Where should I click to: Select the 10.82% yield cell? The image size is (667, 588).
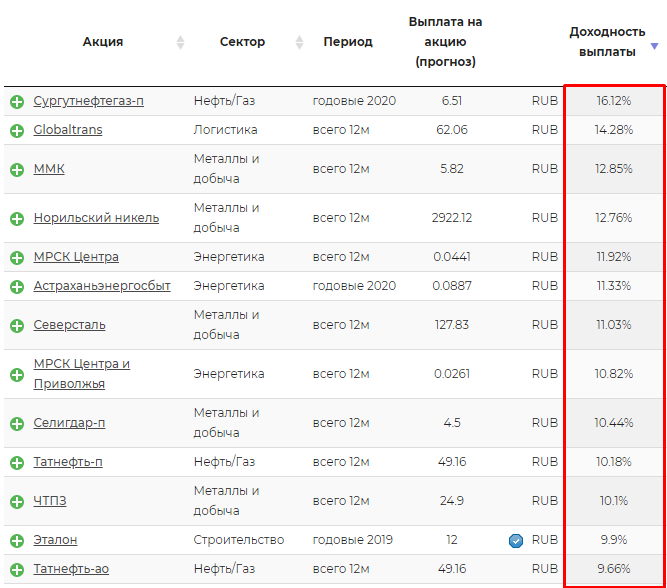pos(614,374)
